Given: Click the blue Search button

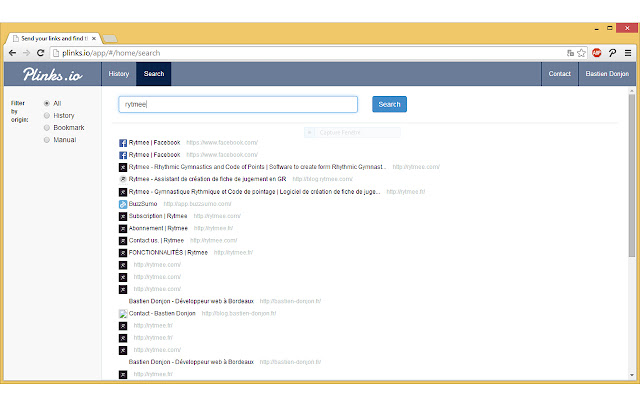Looking at the screenshot, I should [x=389, y=104].
